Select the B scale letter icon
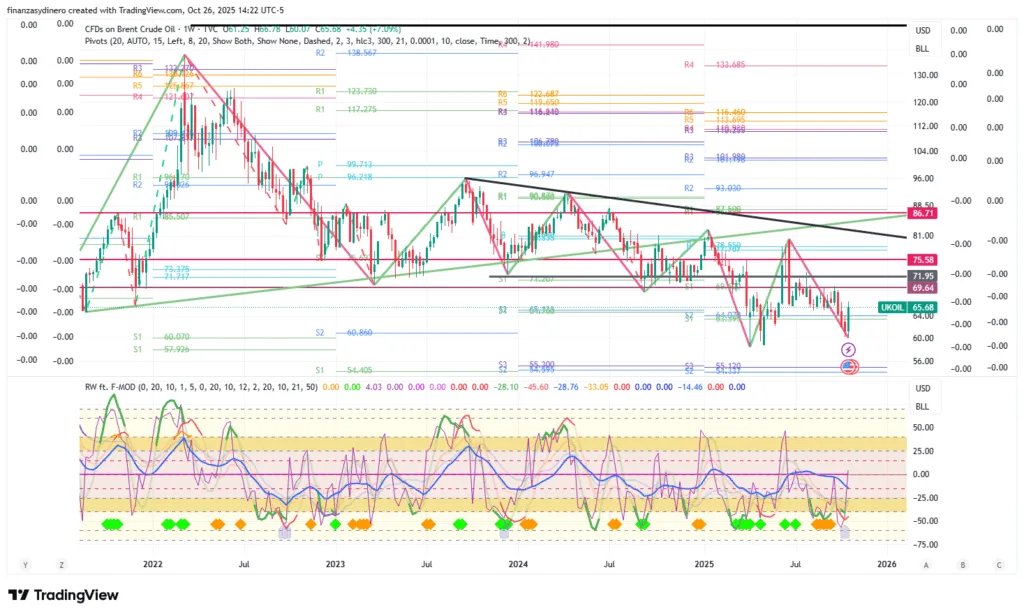The image size is (1024, 616). click(961, 564)
